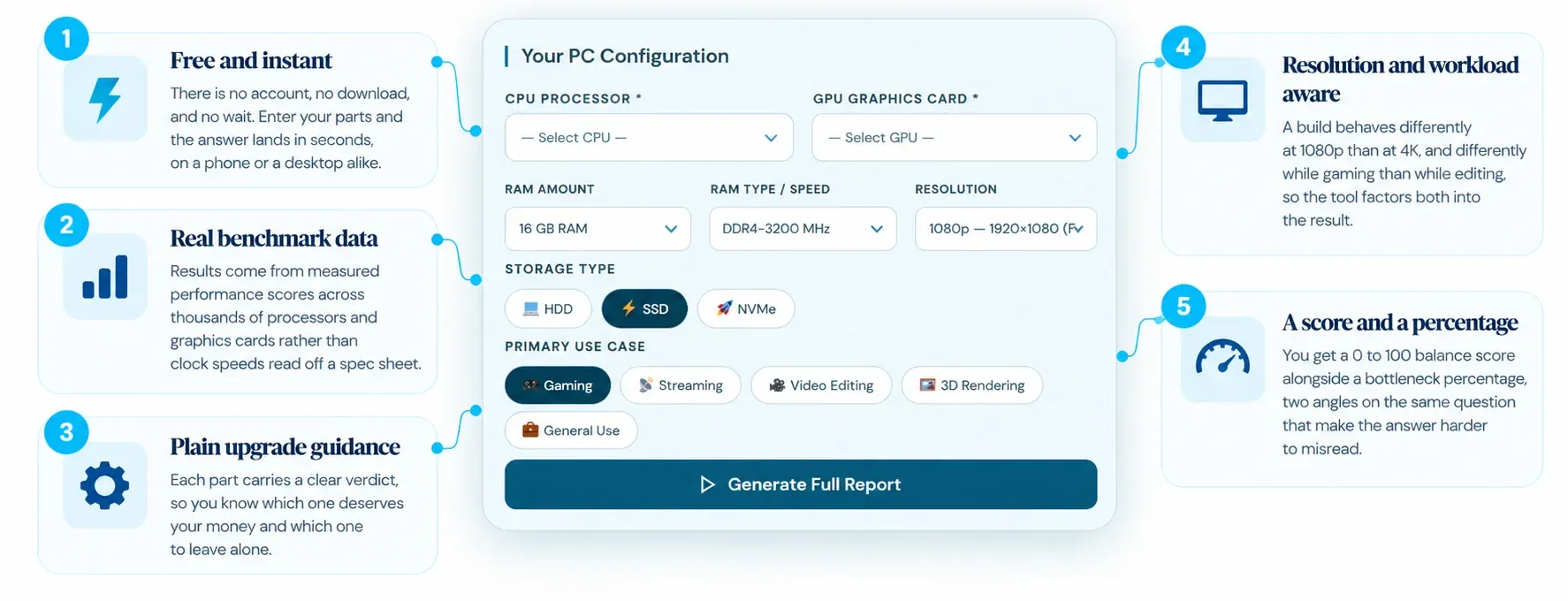Choose General Use as primary use case
The image size is (1568, 601).
point(571,430)
